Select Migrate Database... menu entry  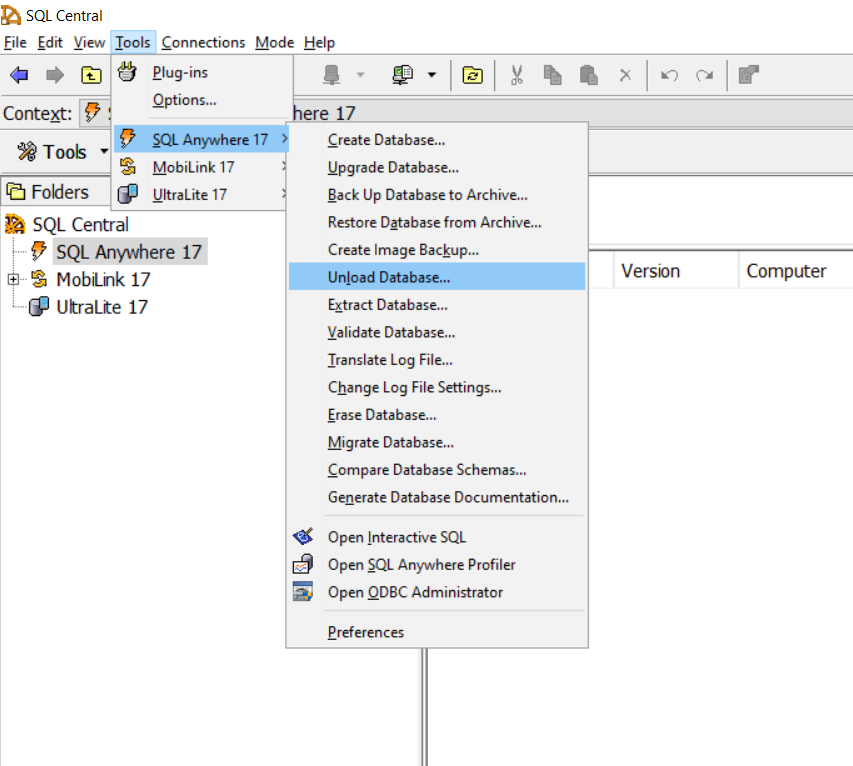pos(437,442)
